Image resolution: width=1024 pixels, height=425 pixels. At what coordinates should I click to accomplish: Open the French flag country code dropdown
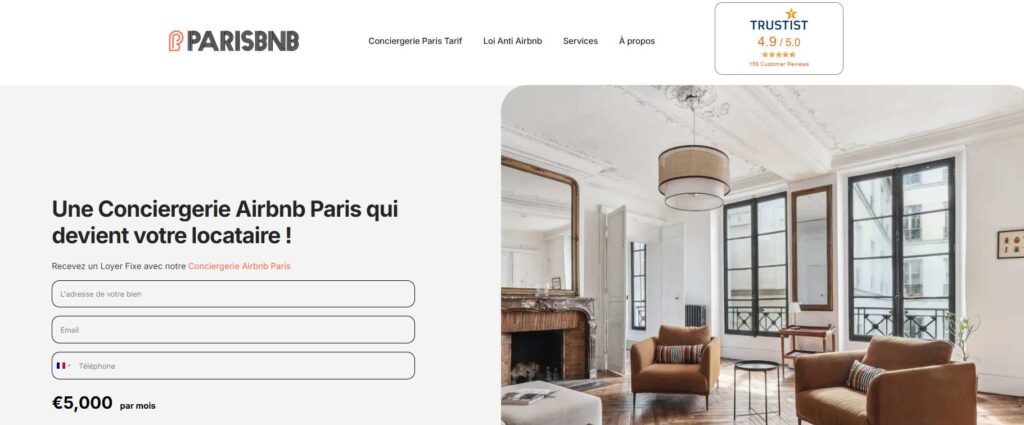tap(63, 366)
